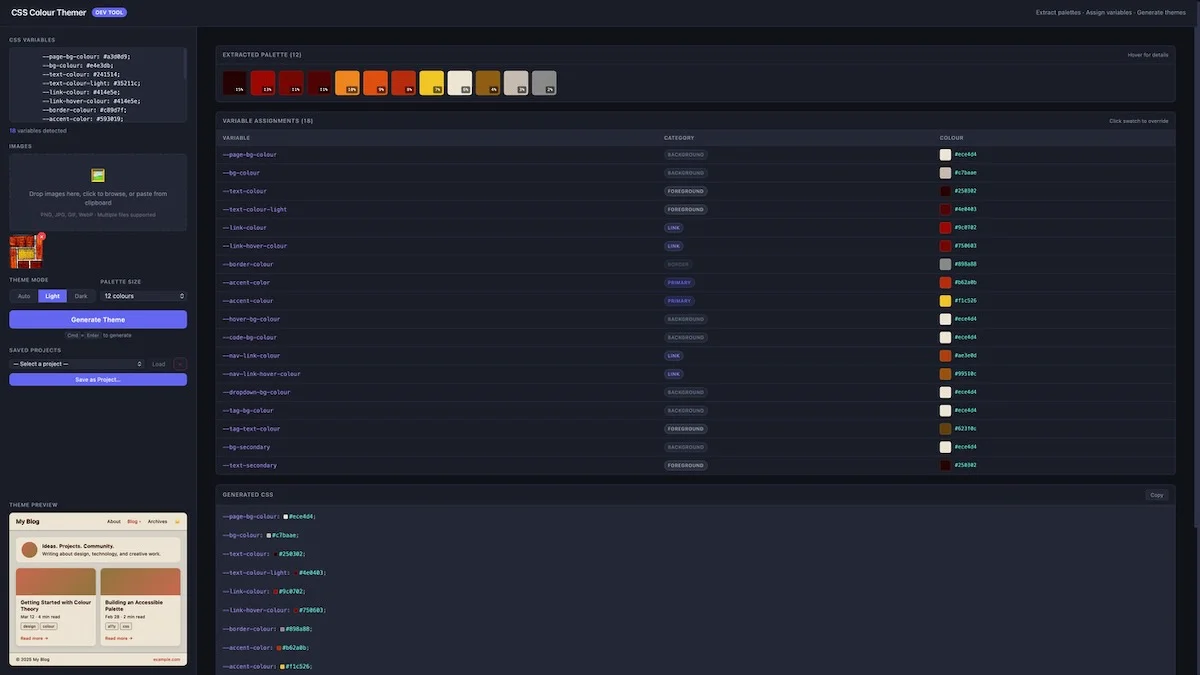Select the Light theme mode

(52, 296)
